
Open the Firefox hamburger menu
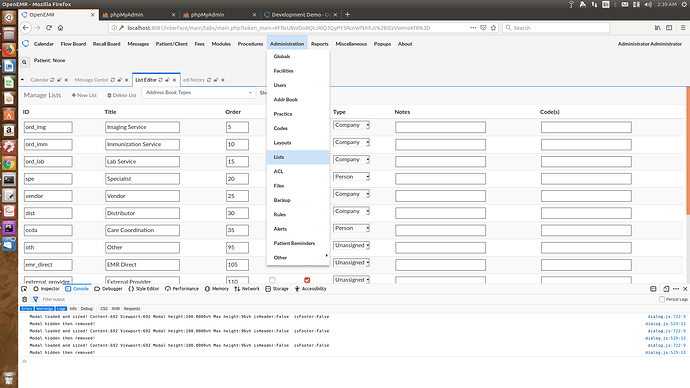point(683,28)
